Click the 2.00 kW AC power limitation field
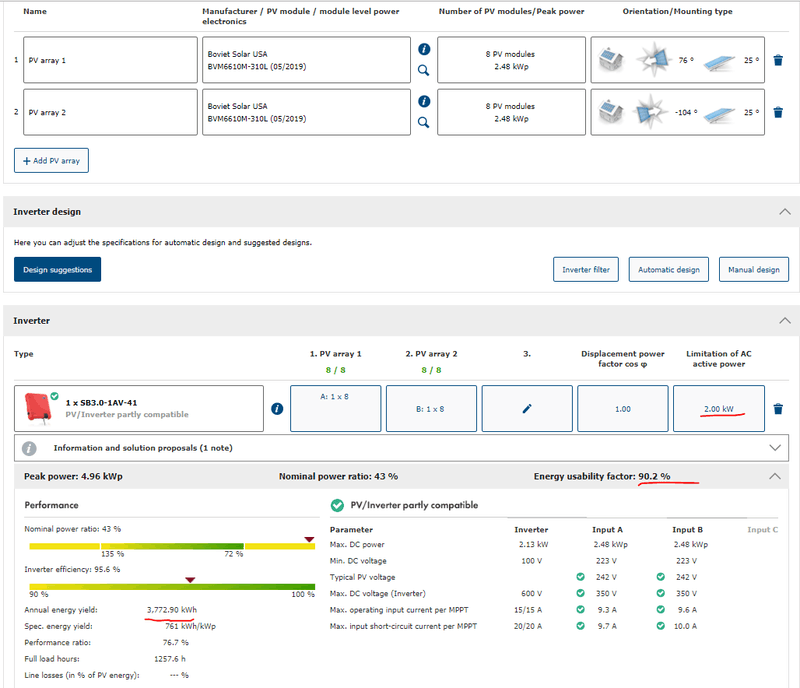 (x=719, y=409)
